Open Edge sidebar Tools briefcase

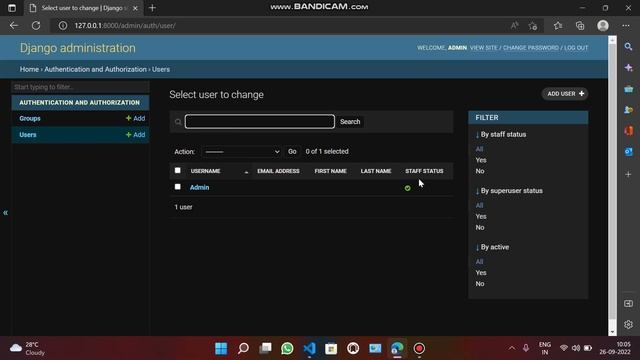point(629,89)
